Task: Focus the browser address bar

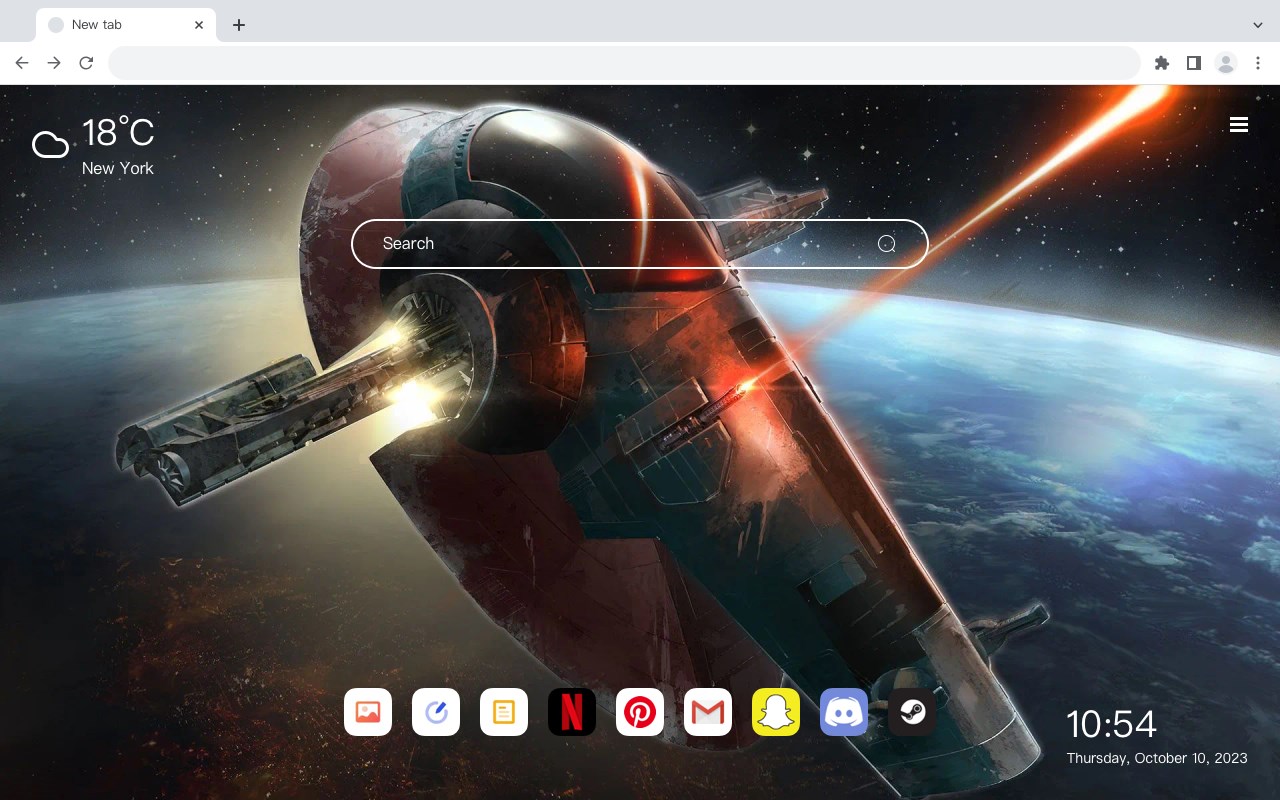Action: click(624, 63)
